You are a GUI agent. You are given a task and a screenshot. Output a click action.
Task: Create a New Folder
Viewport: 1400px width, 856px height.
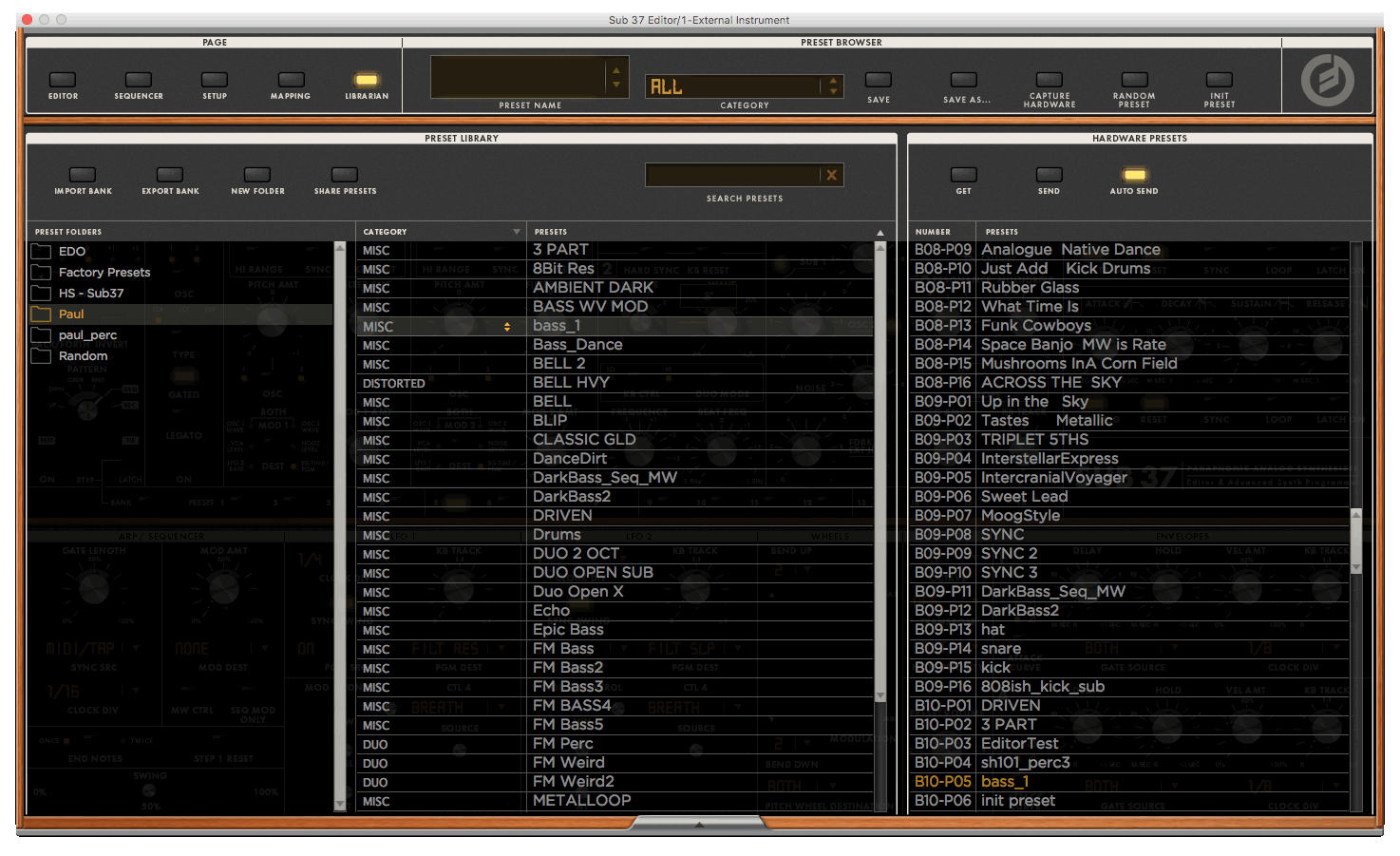tap(257, 175)
